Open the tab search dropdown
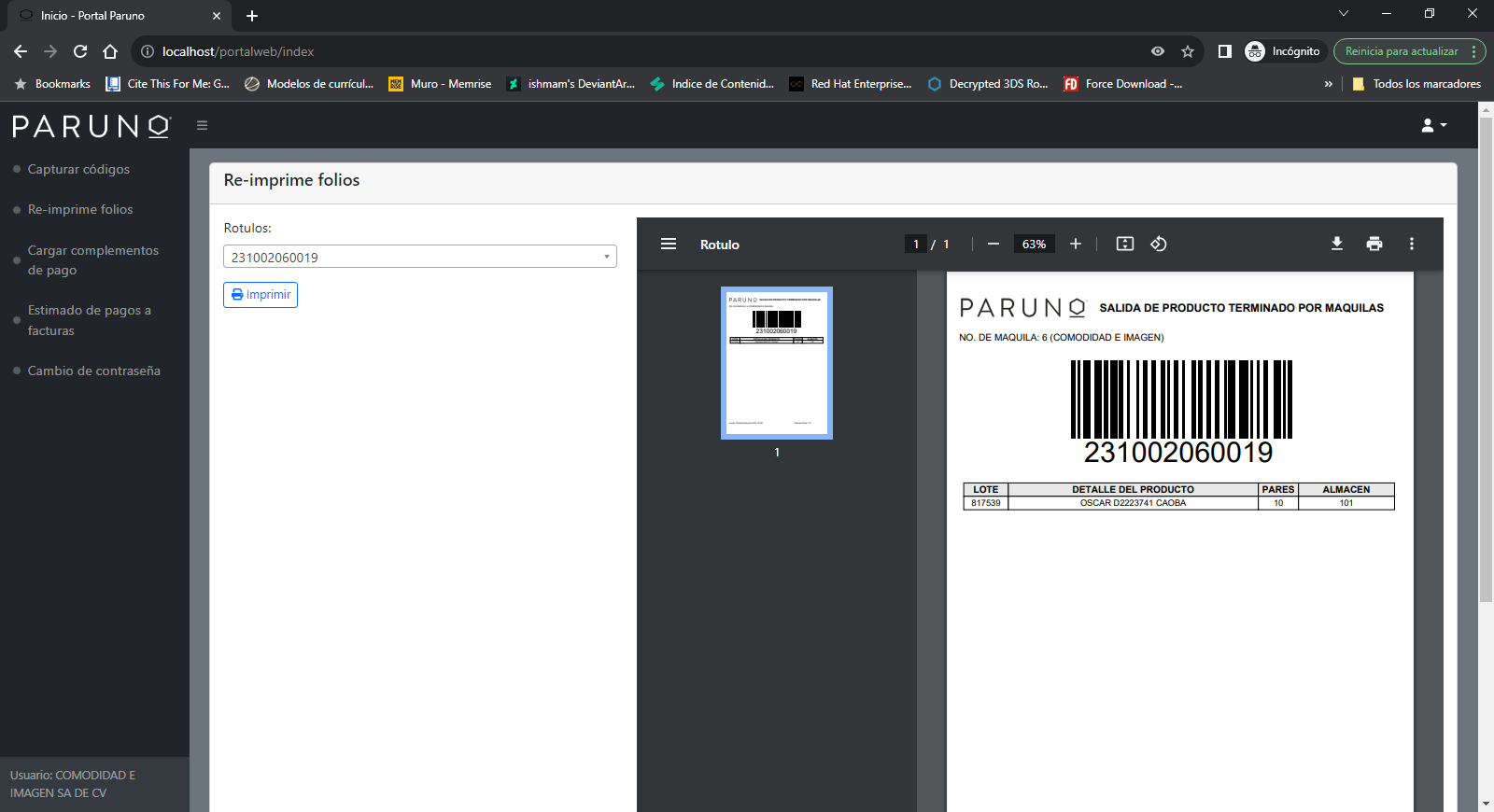This screenshot has width=1494, height=812. pyautogui.click(x=1344, y=13)
